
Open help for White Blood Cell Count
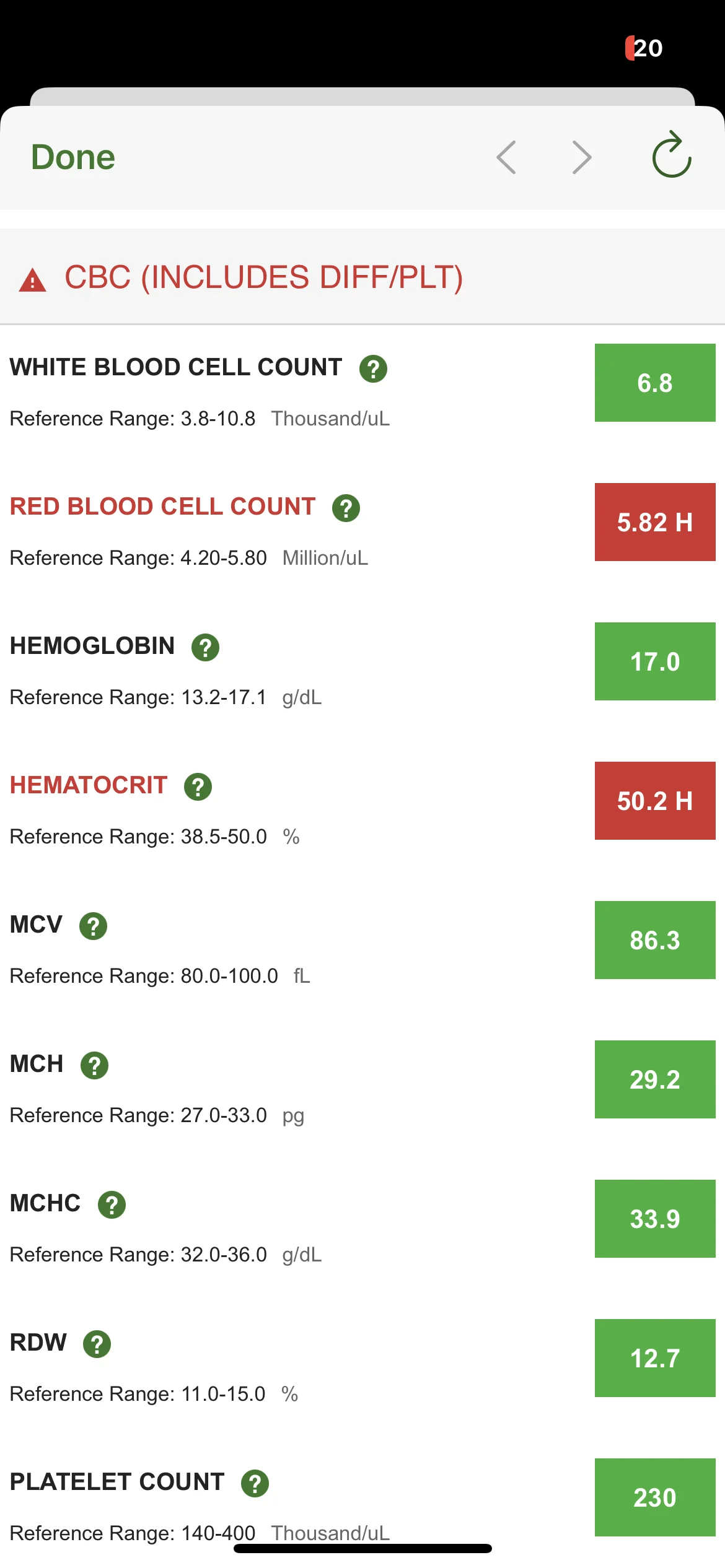[x=374, y=369]
